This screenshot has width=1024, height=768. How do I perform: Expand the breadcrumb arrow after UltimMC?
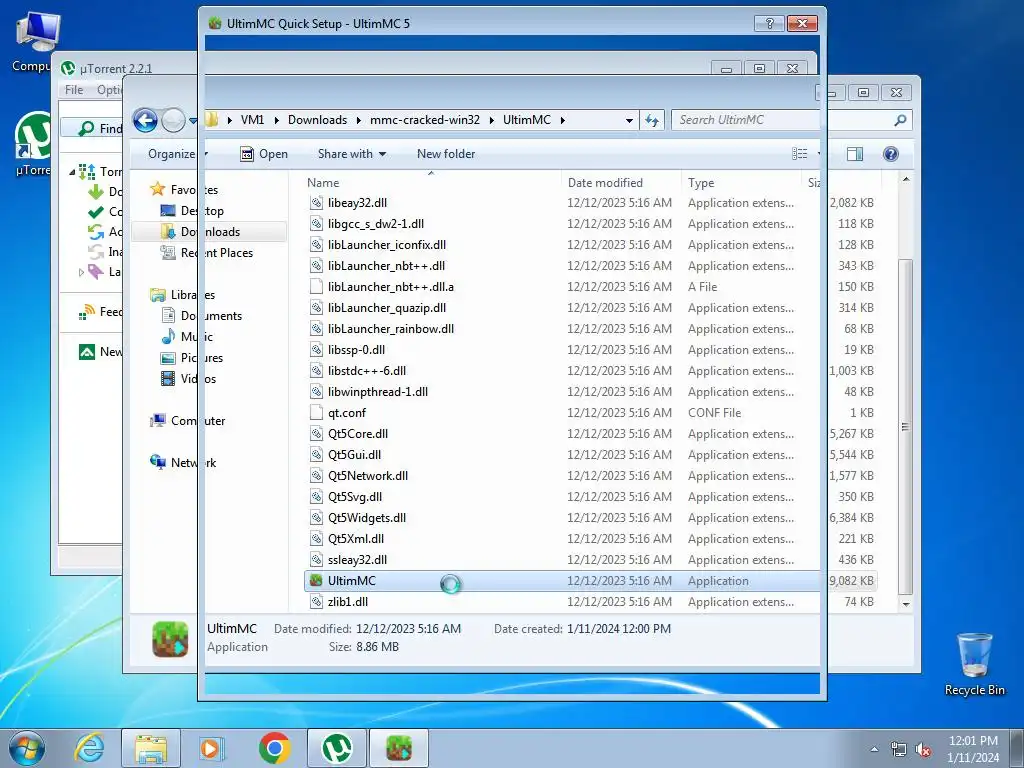pos(562,120)
